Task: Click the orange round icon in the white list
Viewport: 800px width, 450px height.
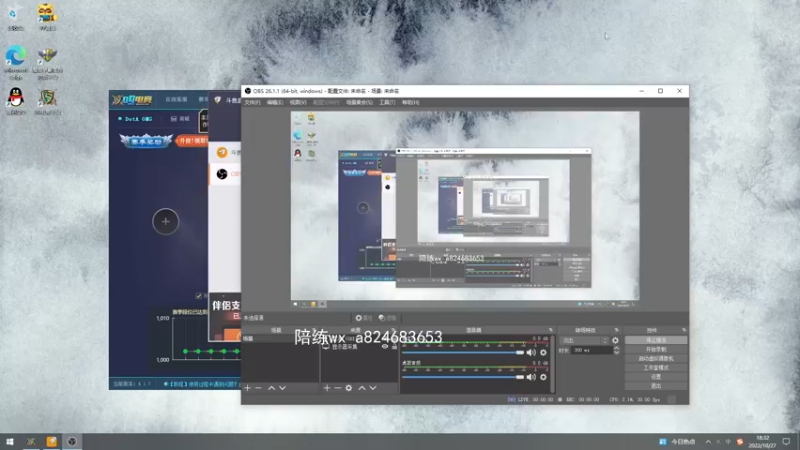Action: point(222,152)
